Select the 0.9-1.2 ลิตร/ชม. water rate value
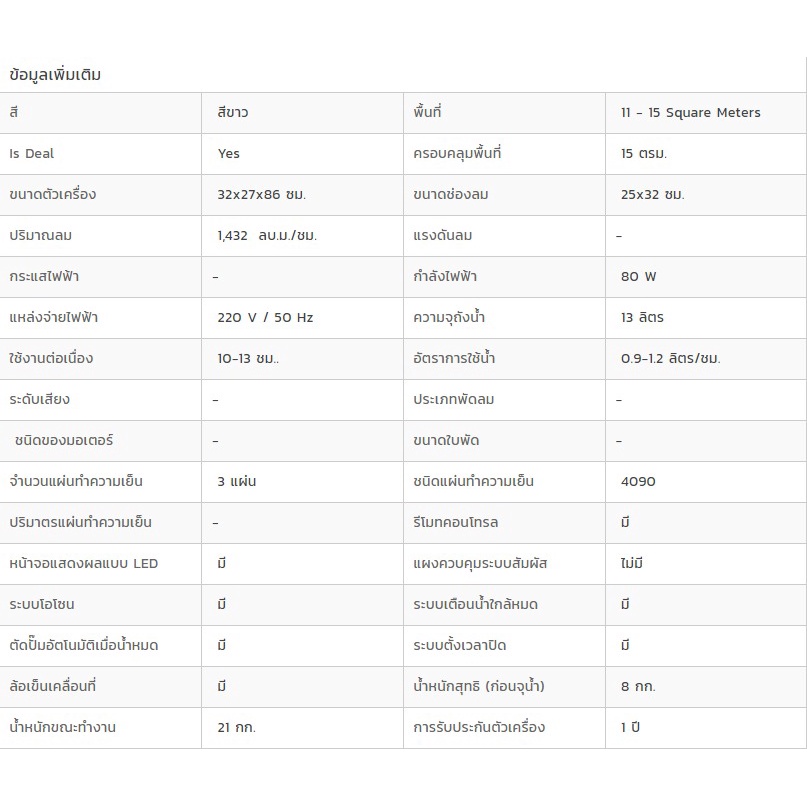 (x=670, y=359)
